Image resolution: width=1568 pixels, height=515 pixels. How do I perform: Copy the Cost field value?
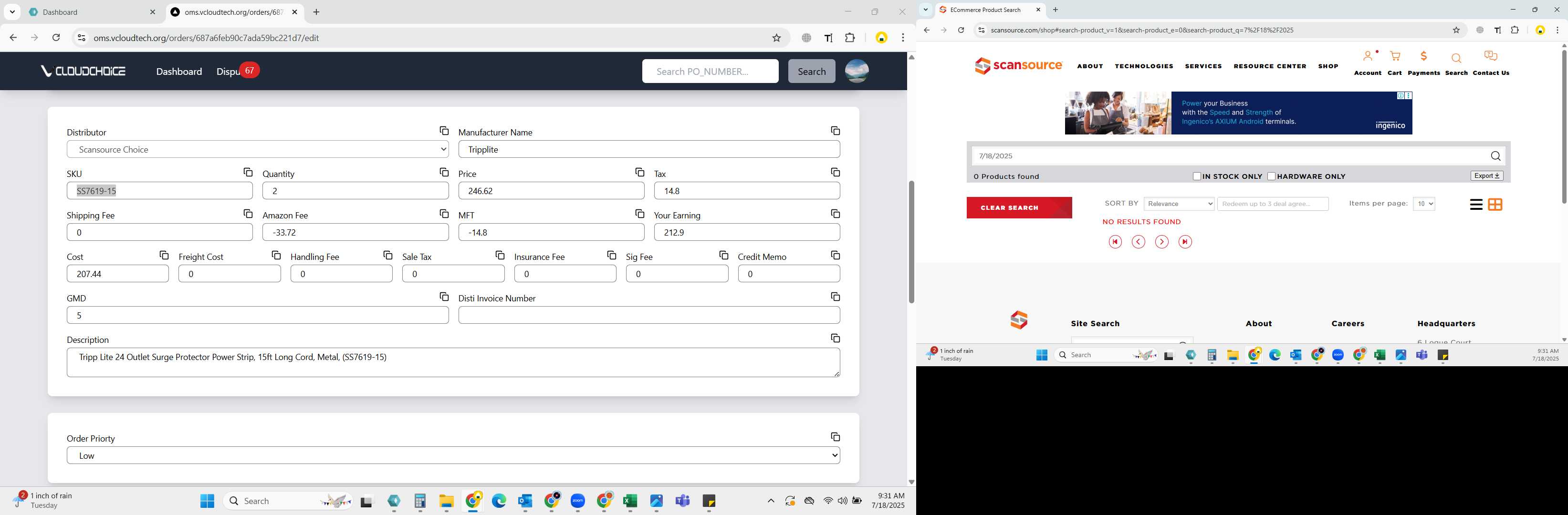click(164, 255)
